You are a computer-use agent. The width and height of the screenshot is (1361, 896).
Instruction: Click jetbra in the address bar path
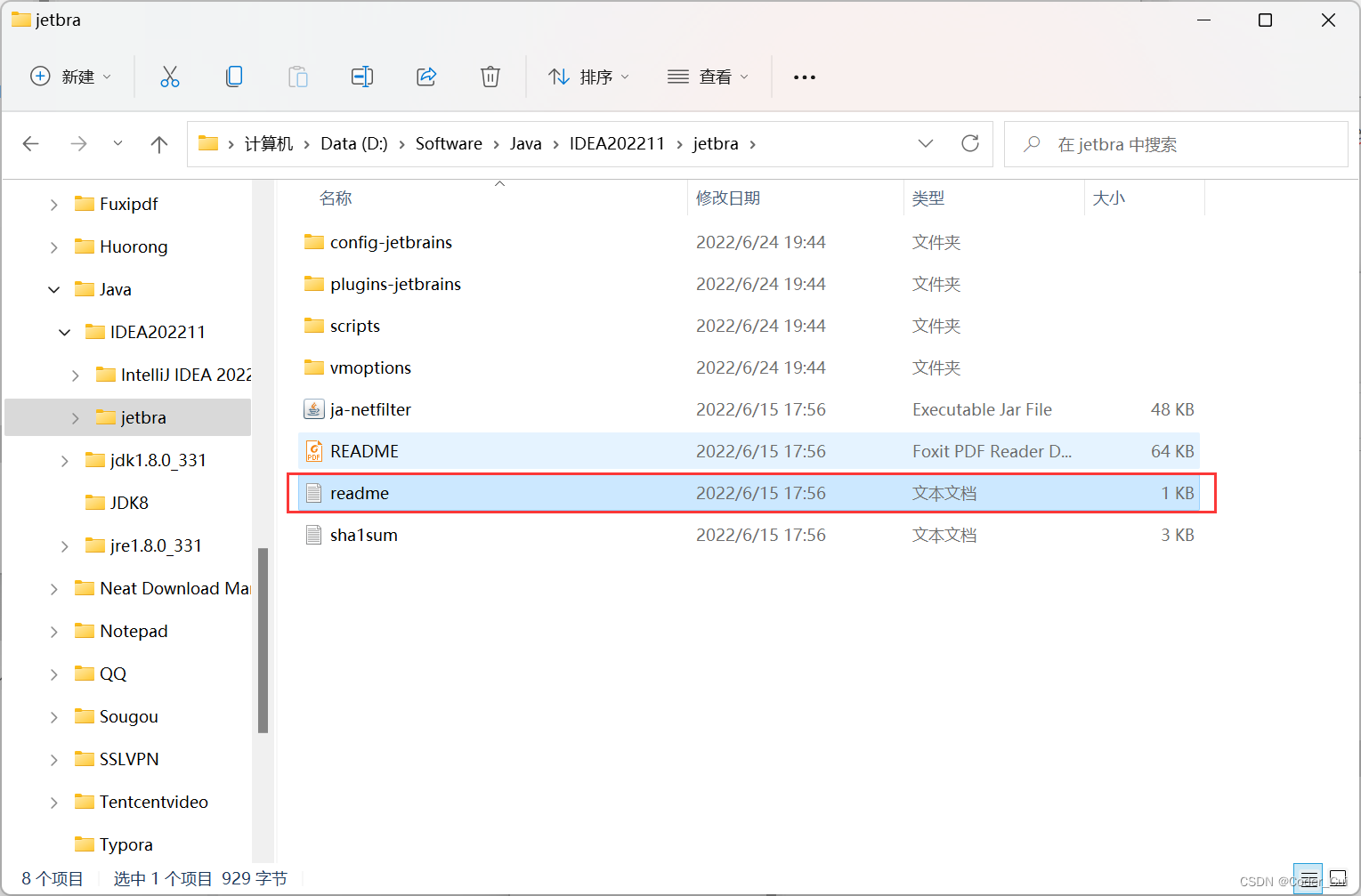[716, 144]
